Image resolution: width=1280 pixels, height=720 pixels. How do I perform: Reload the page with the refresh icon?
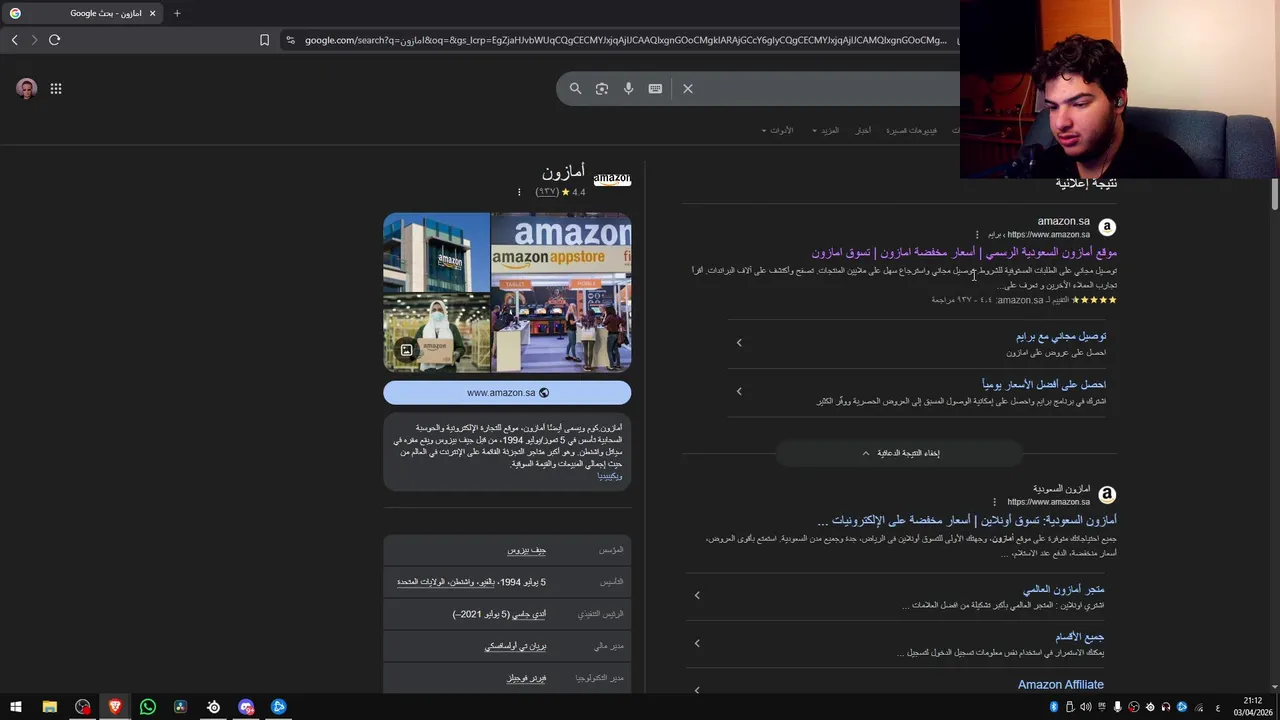54,40
